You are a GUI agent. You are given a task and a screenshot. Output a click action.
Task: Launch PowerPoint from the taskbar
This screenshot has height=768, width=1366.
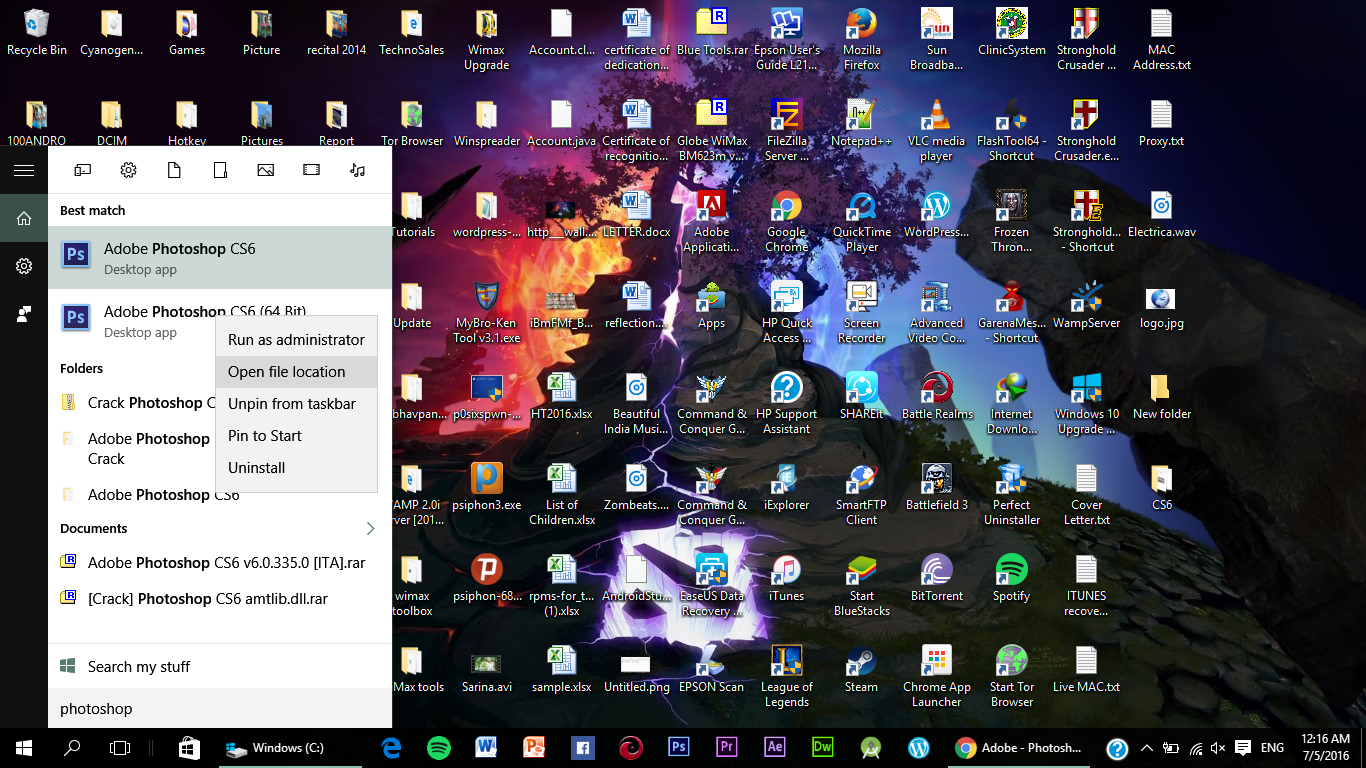(534, 748)
